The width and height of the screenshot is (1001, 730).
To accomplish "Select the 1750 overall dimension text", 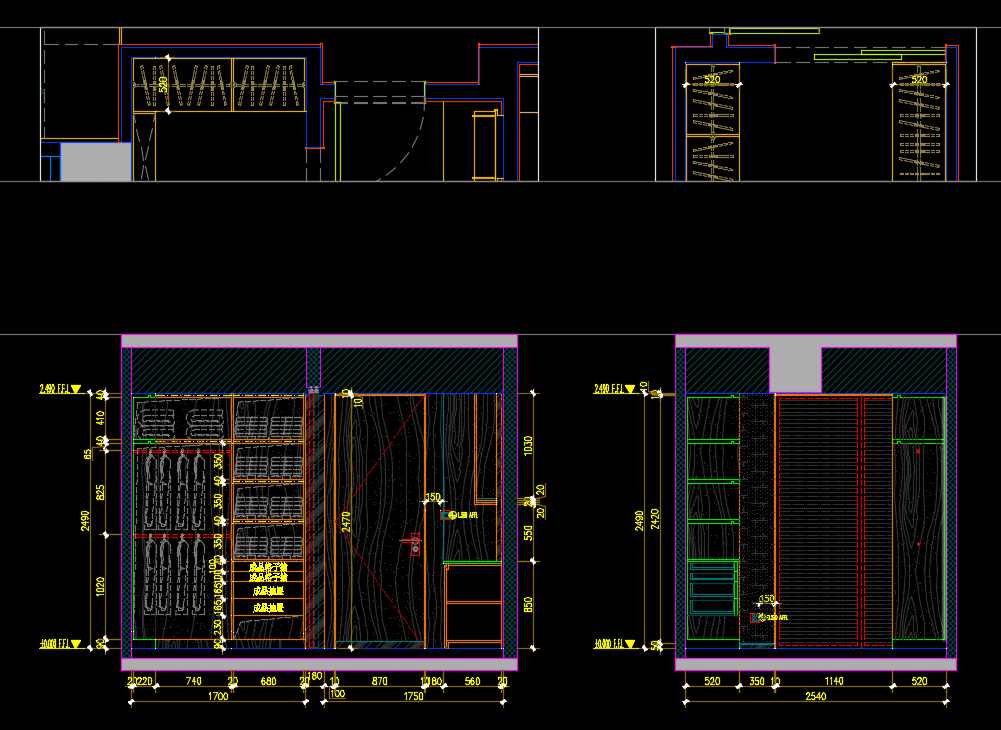I will point(411,696).
